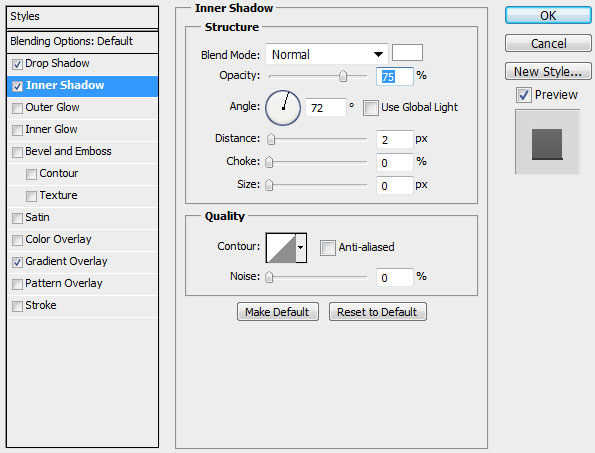Open the contour picker arrow

[301, 248]
